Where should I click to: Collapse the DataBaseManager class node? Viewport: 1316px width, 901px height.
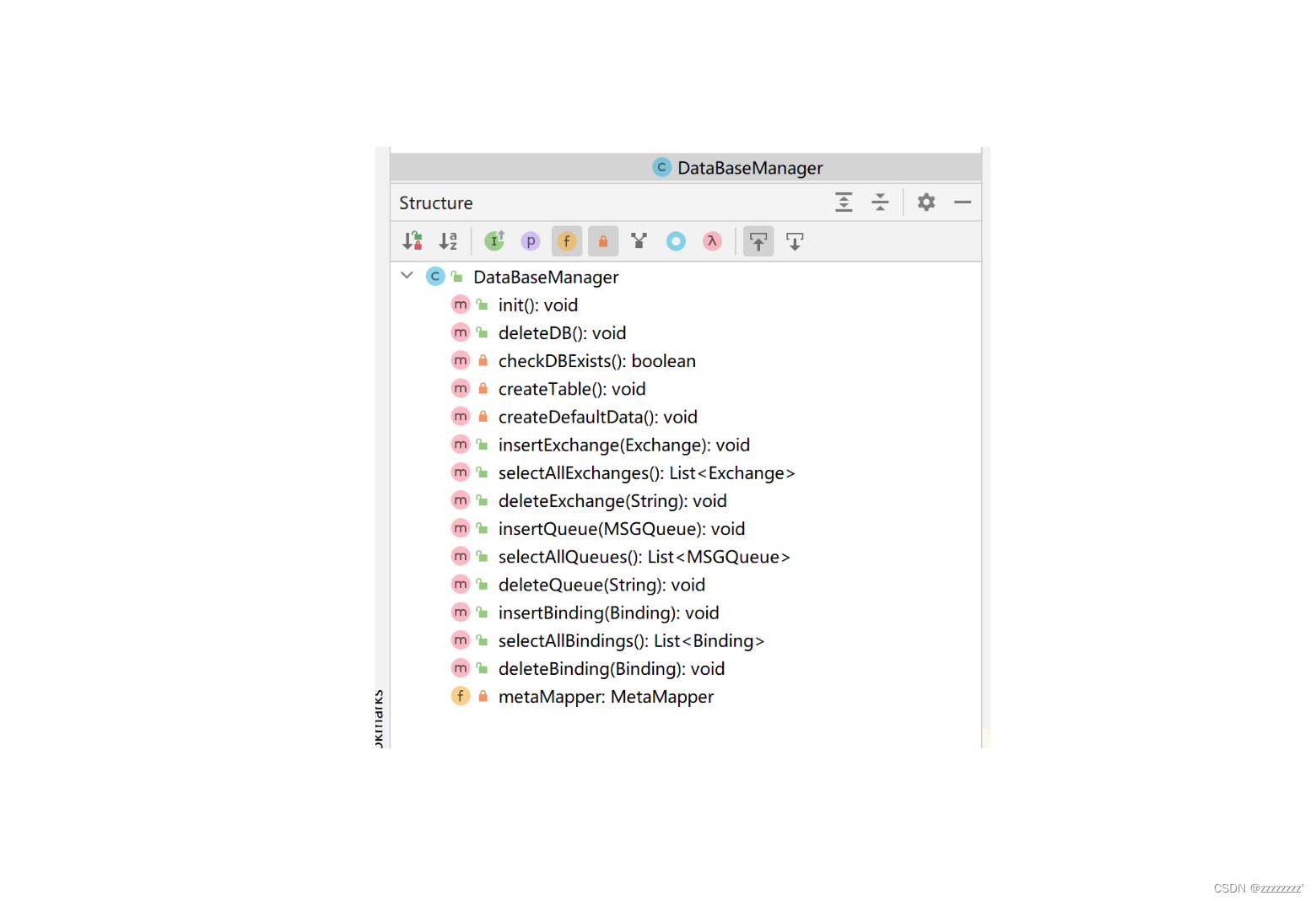click(x=407, y=276)
